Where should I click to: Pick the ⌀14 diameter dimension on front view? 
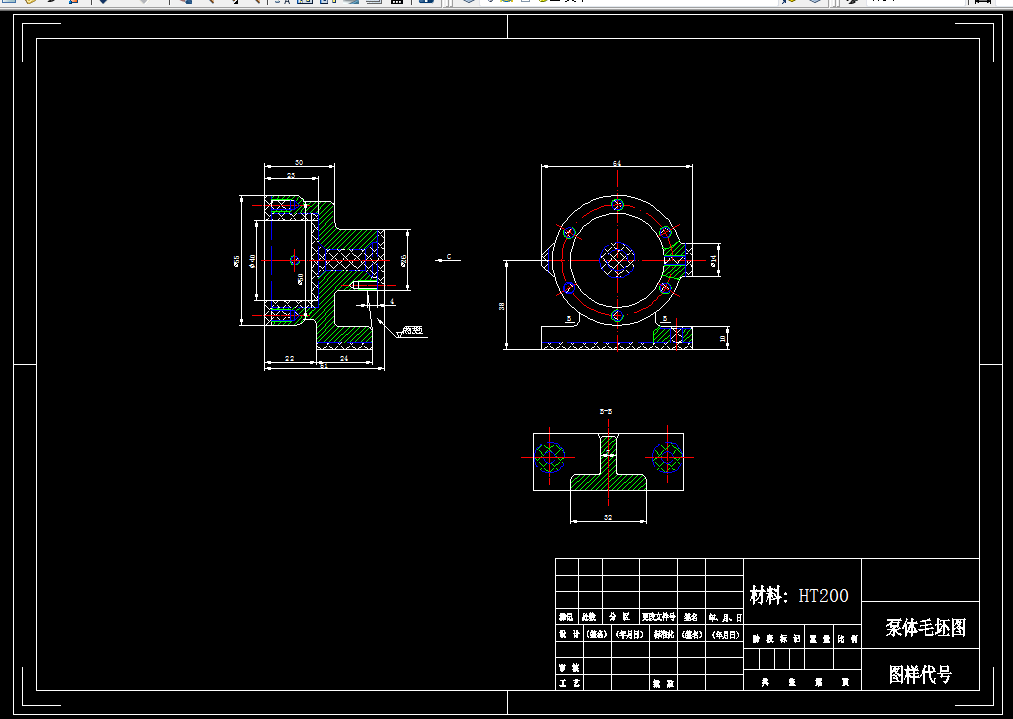(x=713, y=260)
